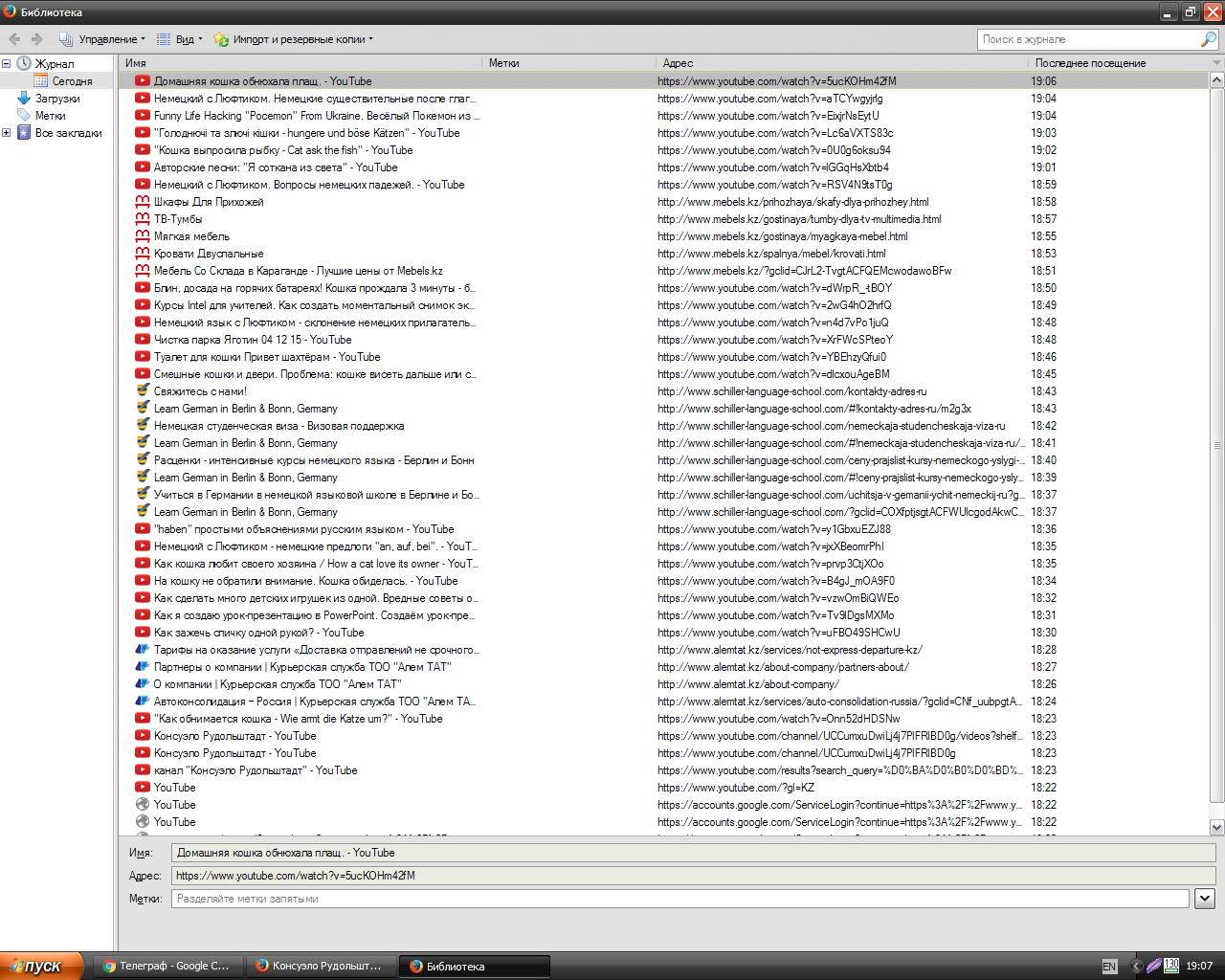1225x980 pixels.
Task: Go forward with the right arrow icon
Action: 36,39
